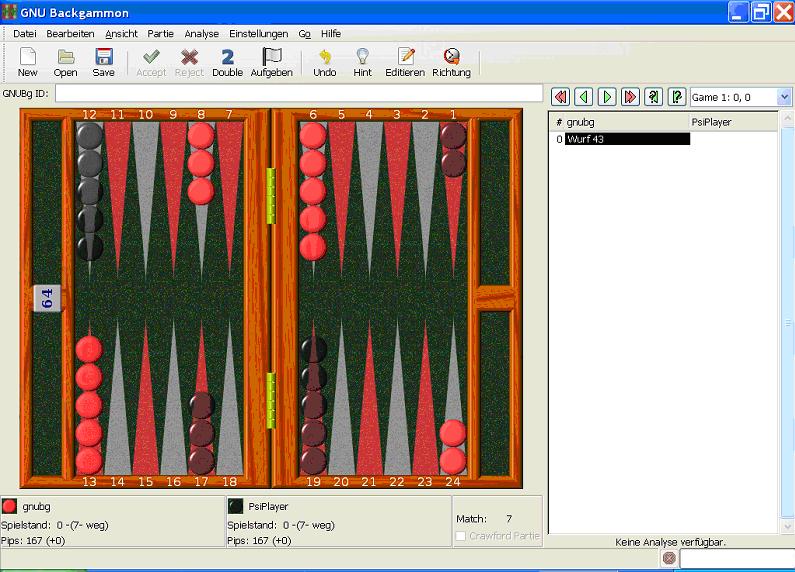
Task: Click the GNU Backgammon title bar icon
Action: (x=9, y=12)
